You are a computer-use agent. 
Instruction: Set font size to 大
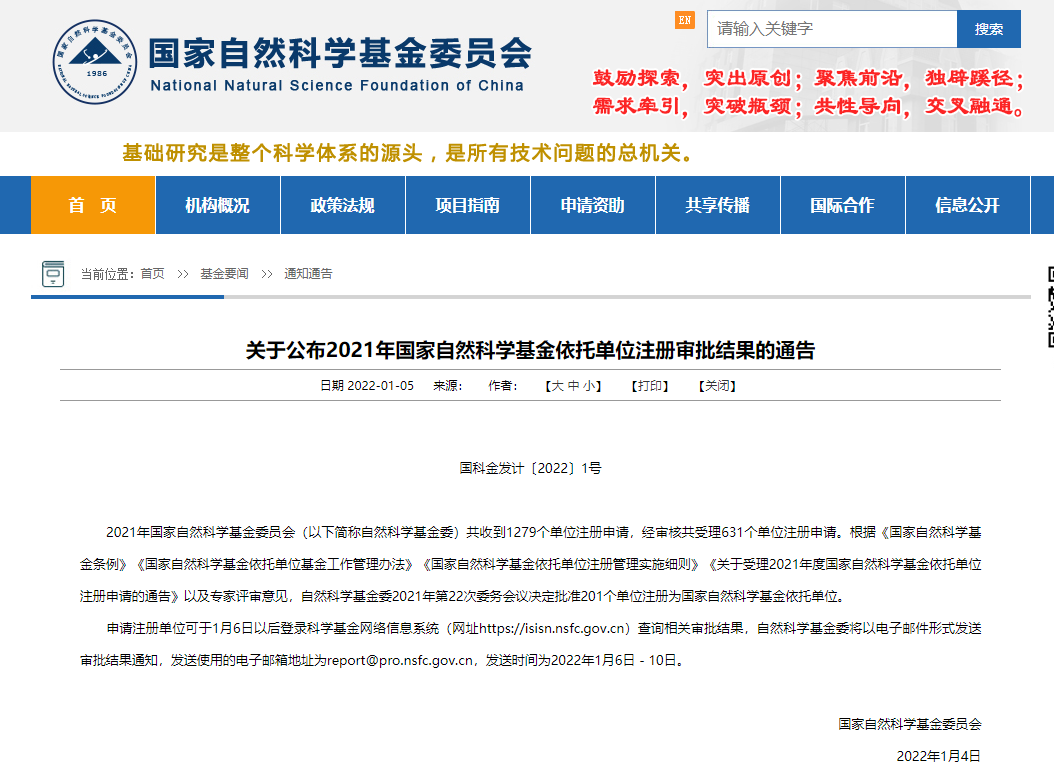pos(558,386)
